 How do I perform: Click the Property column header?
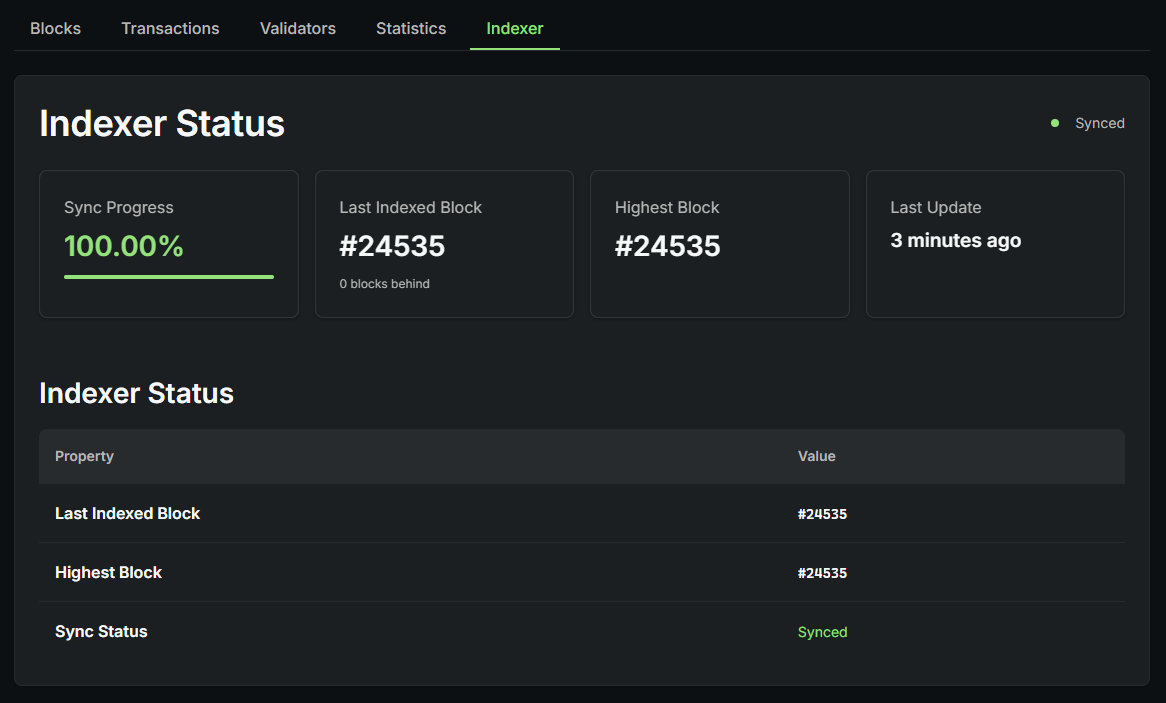point(84,456)
